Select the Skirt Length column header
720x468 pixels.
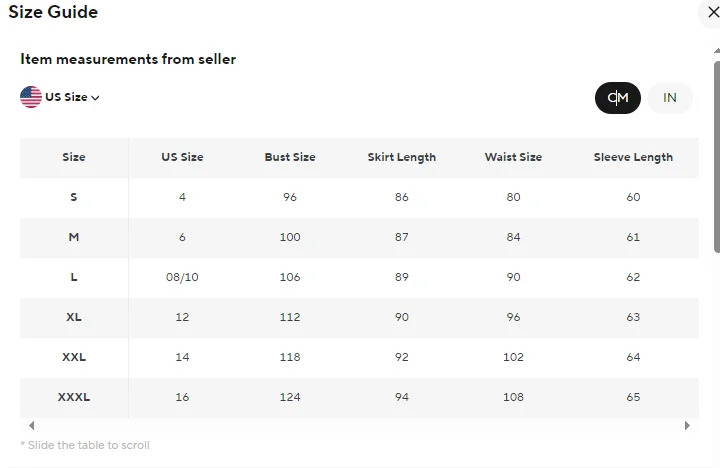[x=402, y=157]
